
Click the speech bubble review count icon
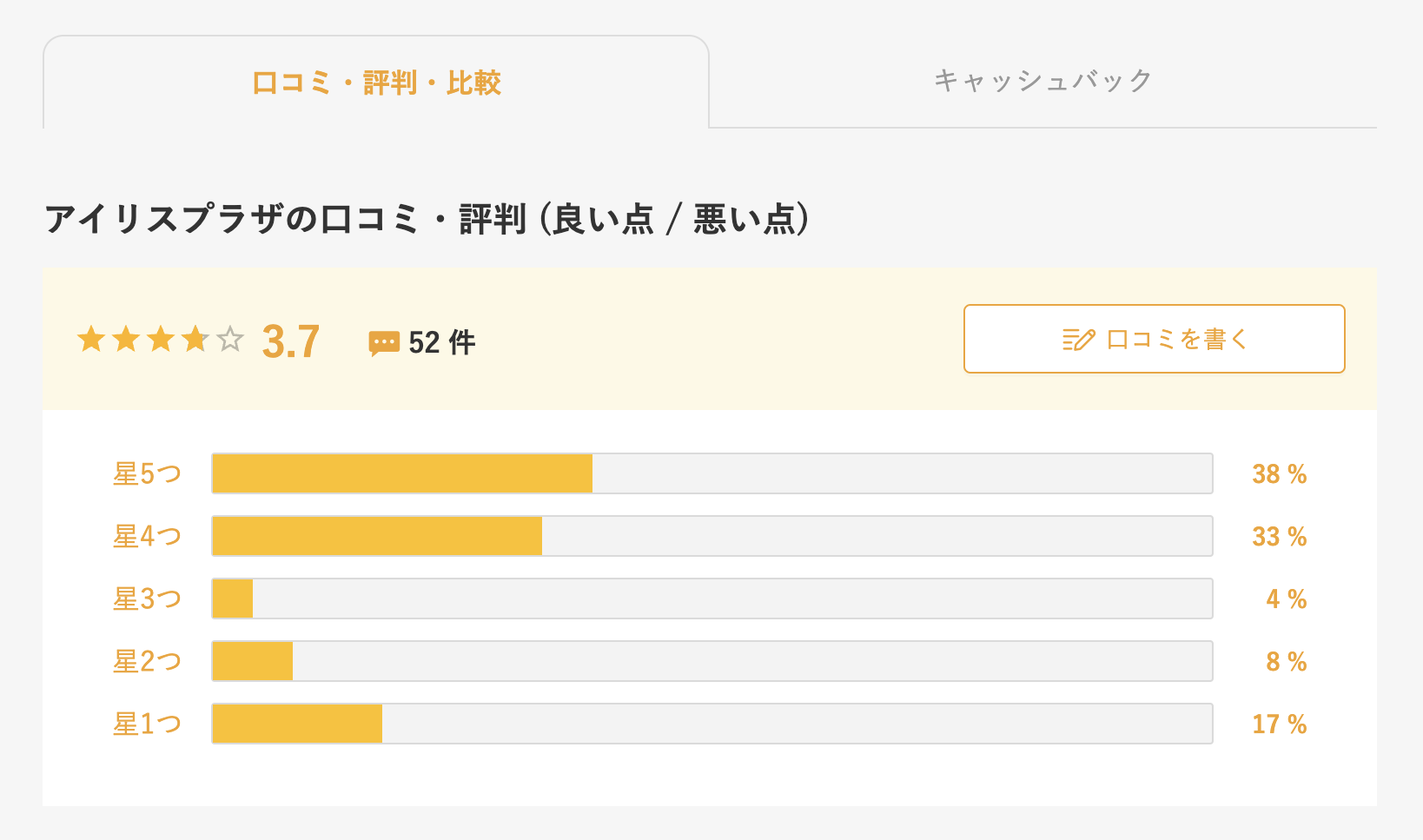pos(384,342)
